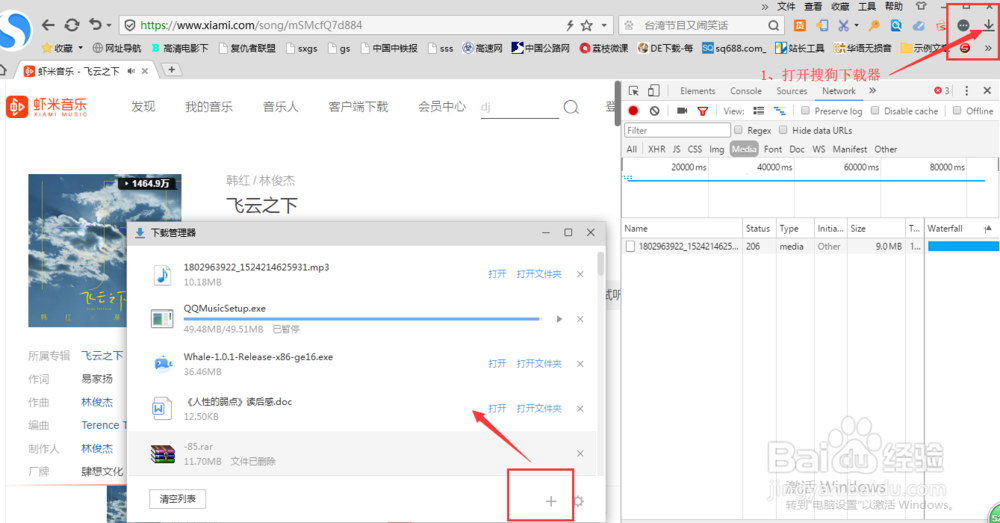This screenshot has height=523, width=1000.
Task: Open a new tab with the plus button
Action: coord(172,70)
